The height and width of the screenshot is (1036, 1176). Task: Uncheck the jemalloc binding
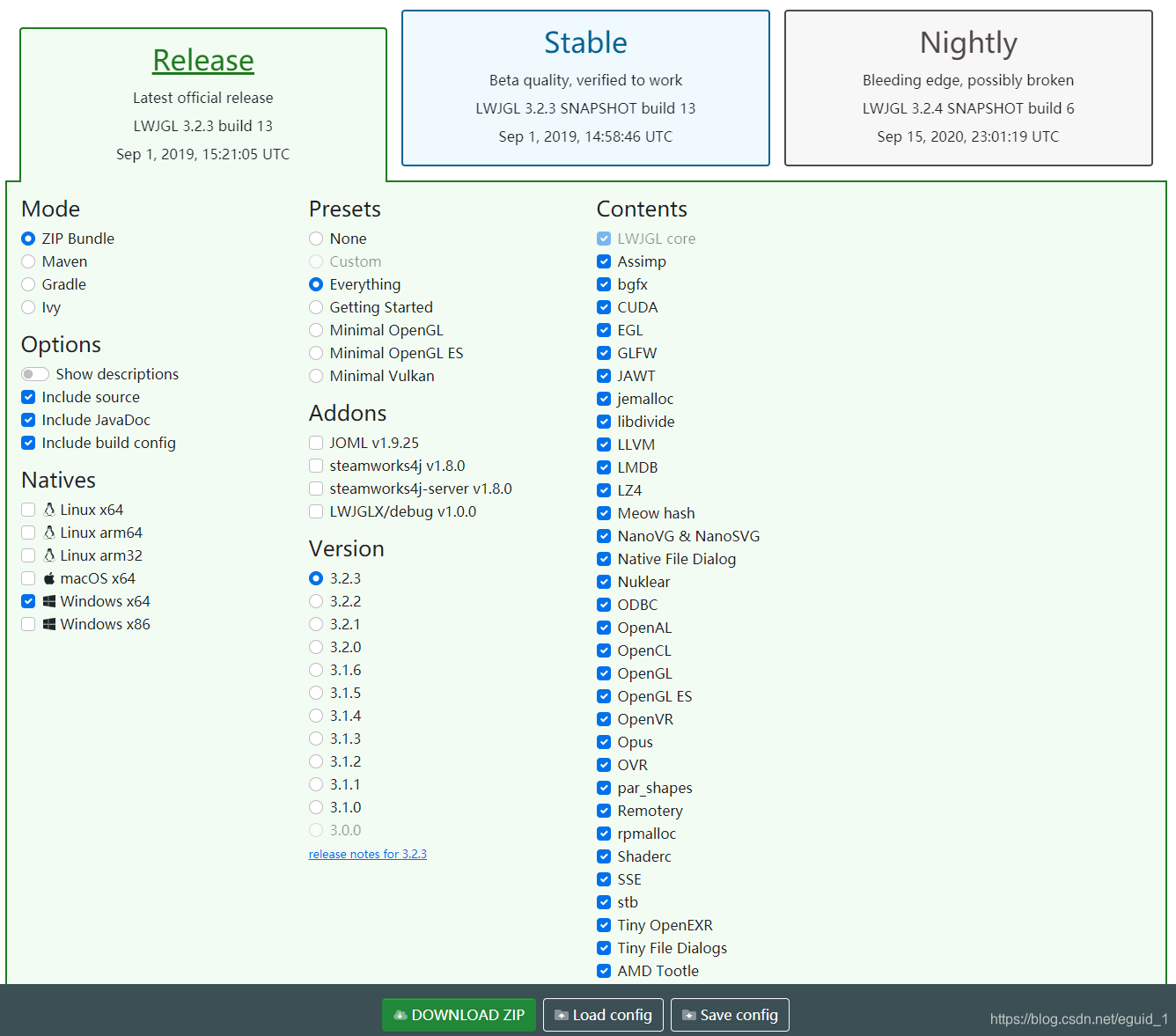pyautogui.click(x=604, y=399)
